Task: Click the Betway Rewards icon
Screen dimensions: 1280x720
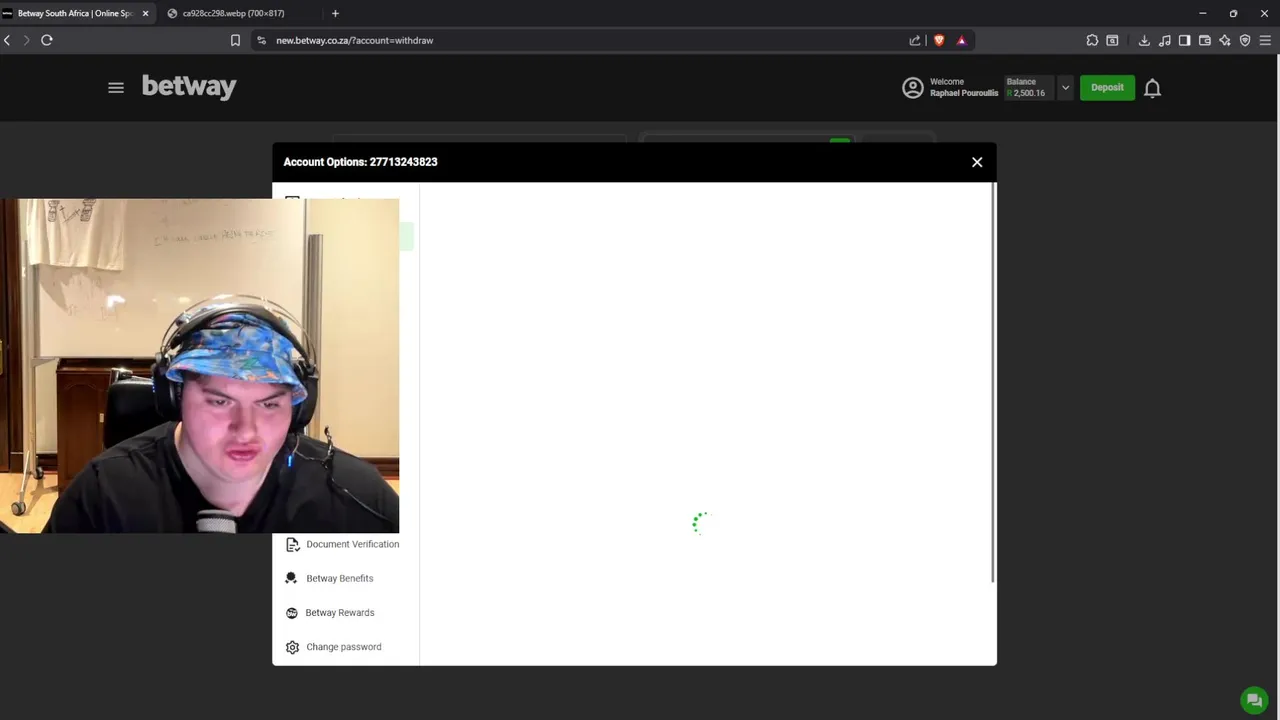Action: pyautogui.click(x=292, y=613)
